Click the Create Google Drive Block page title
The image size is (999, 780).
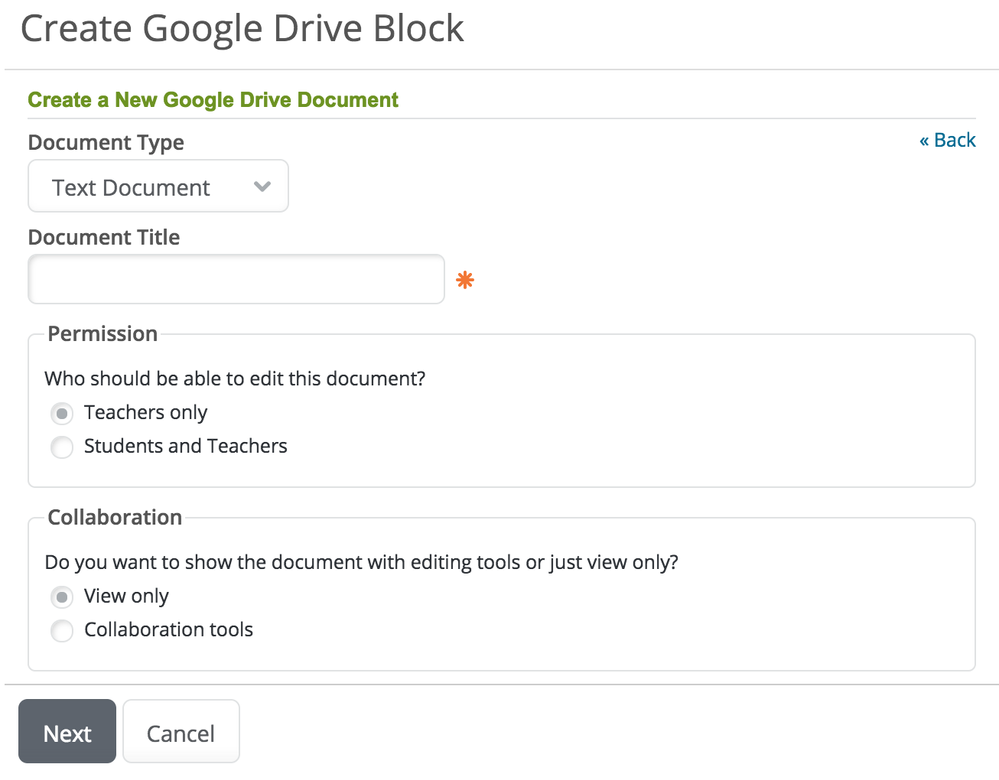242,28
